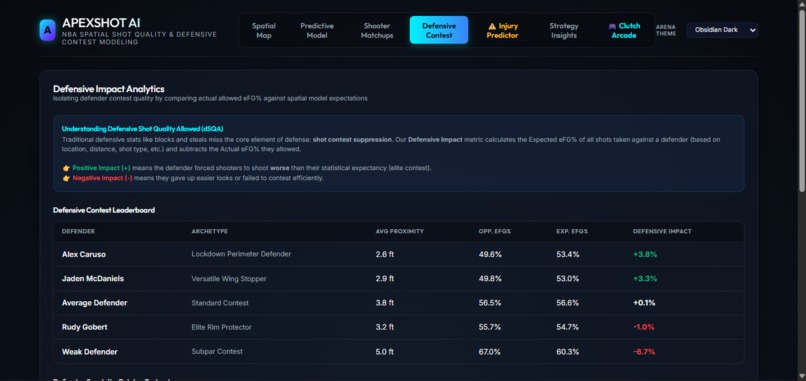806x381 pixels.
Task: Click the Defender column header
Action: pyautogui.click(x=78, y=231)
